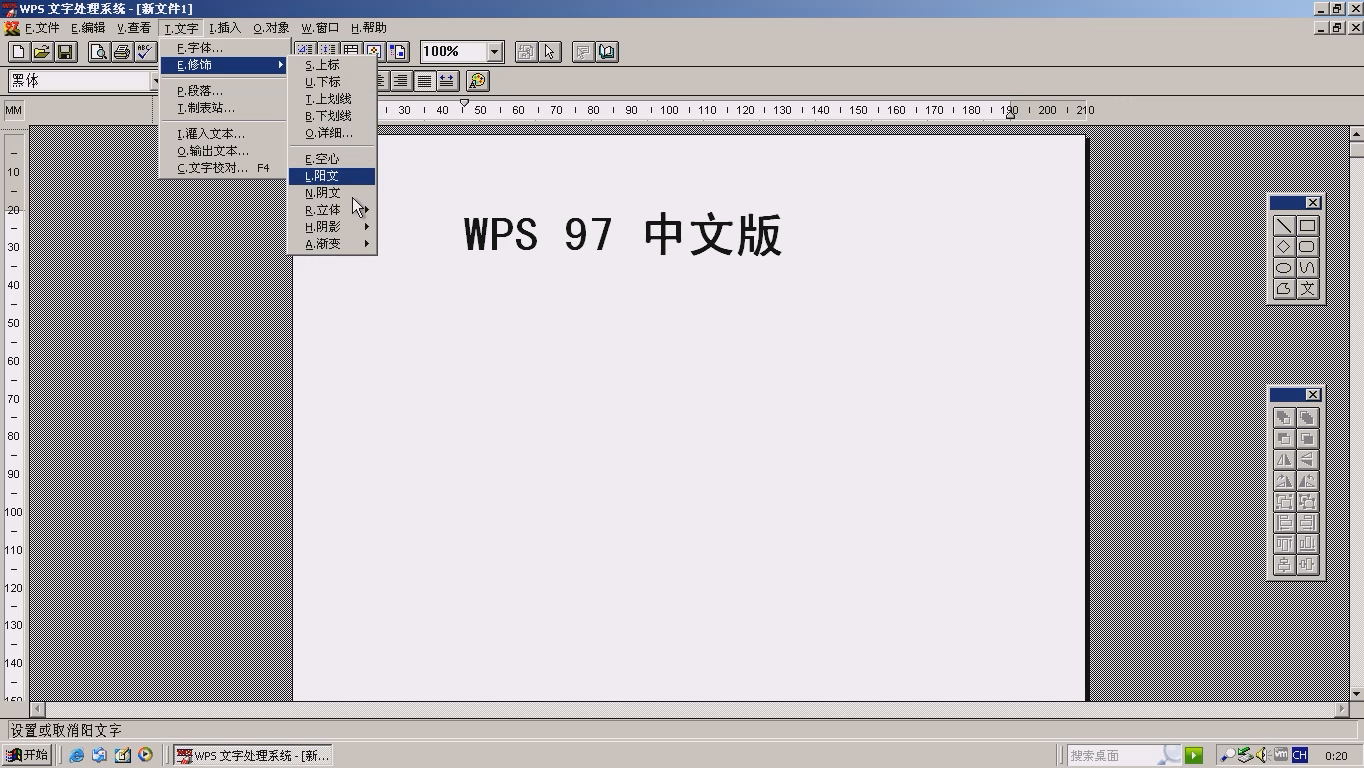1364x768 pixels.
Task: Click the 开始 Start button
Action: 27,755
